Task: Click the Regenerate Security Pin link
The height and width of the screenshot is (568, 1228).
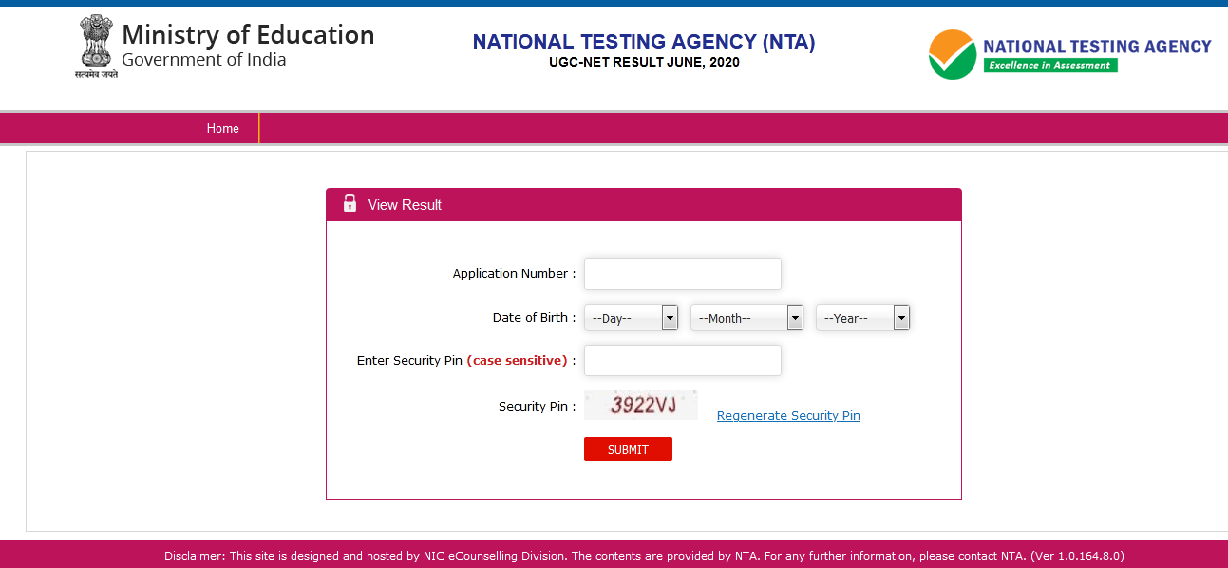Action: pos(788,416)
